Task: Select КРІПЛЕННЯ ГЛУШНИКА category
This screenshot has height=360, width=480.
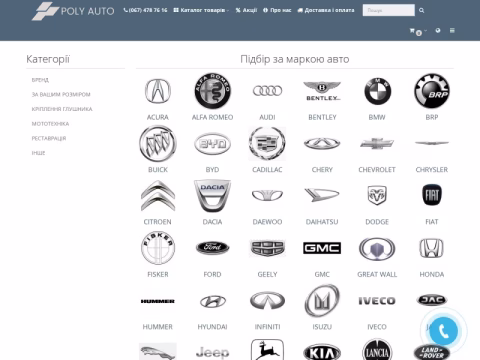Action: (x=62, y=109)
